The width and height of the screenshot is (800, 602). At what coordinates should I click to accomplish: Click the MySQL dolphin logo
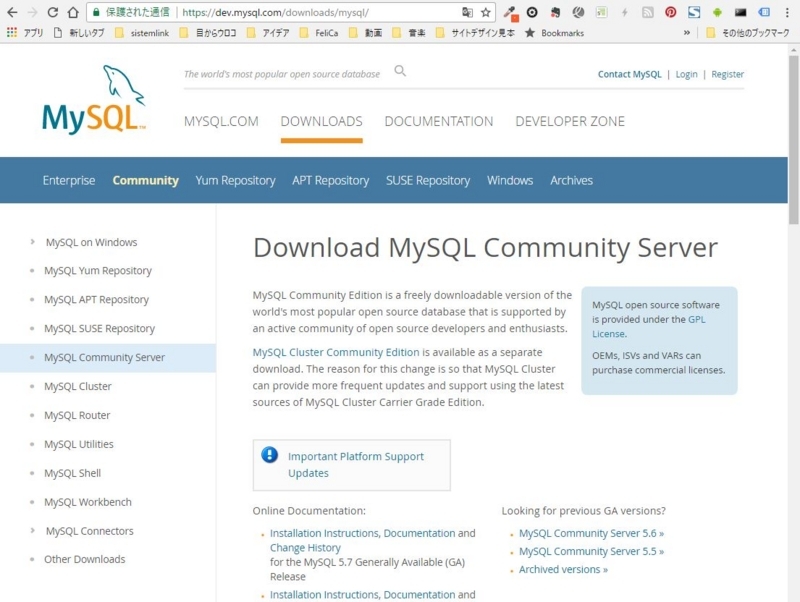94,99
